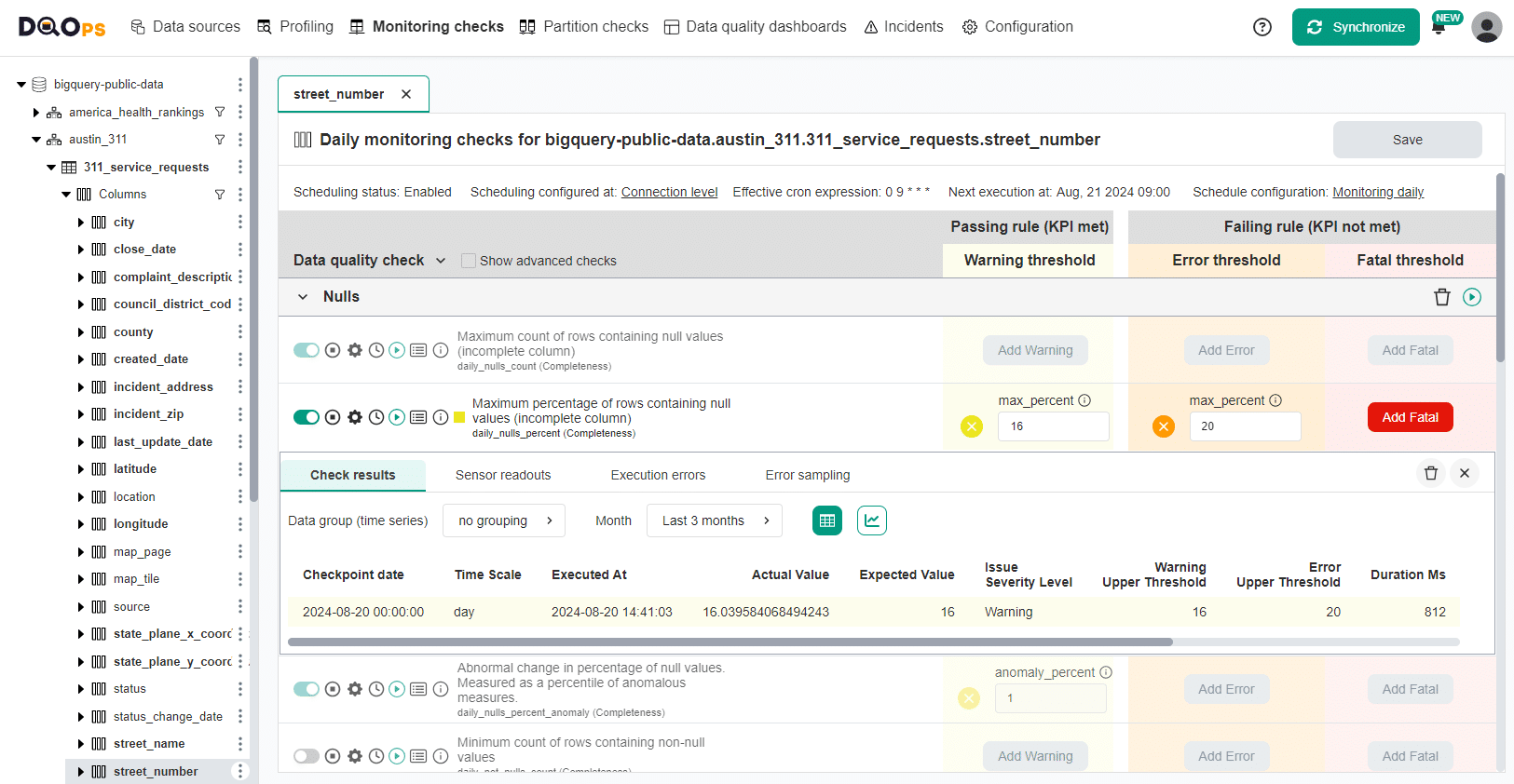Open three-dot menu for bigquery-public-data
1514x784 pixels.
pos(240,85)
